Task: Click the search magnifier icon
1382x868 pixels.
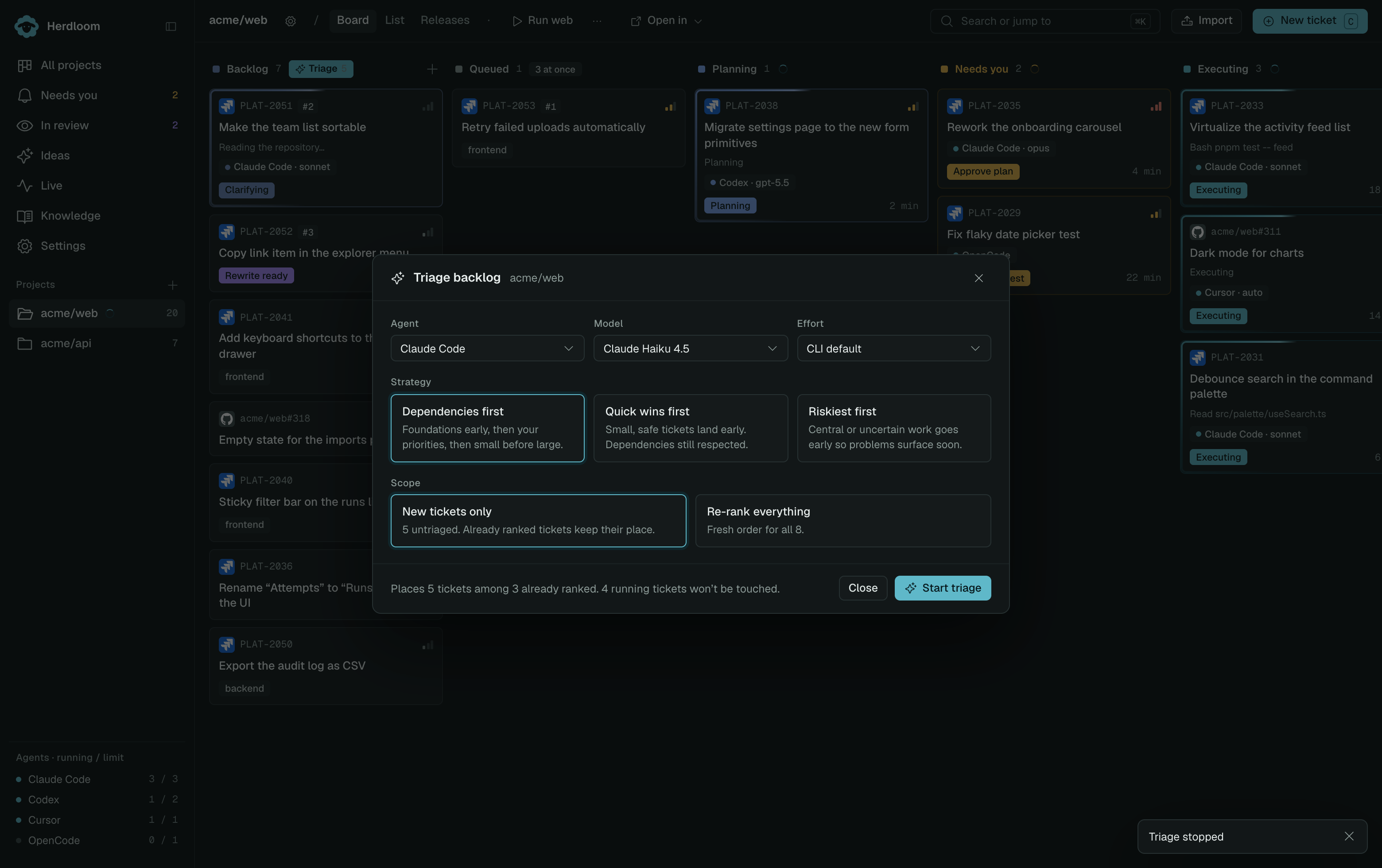Action: [x=947, y=21]
